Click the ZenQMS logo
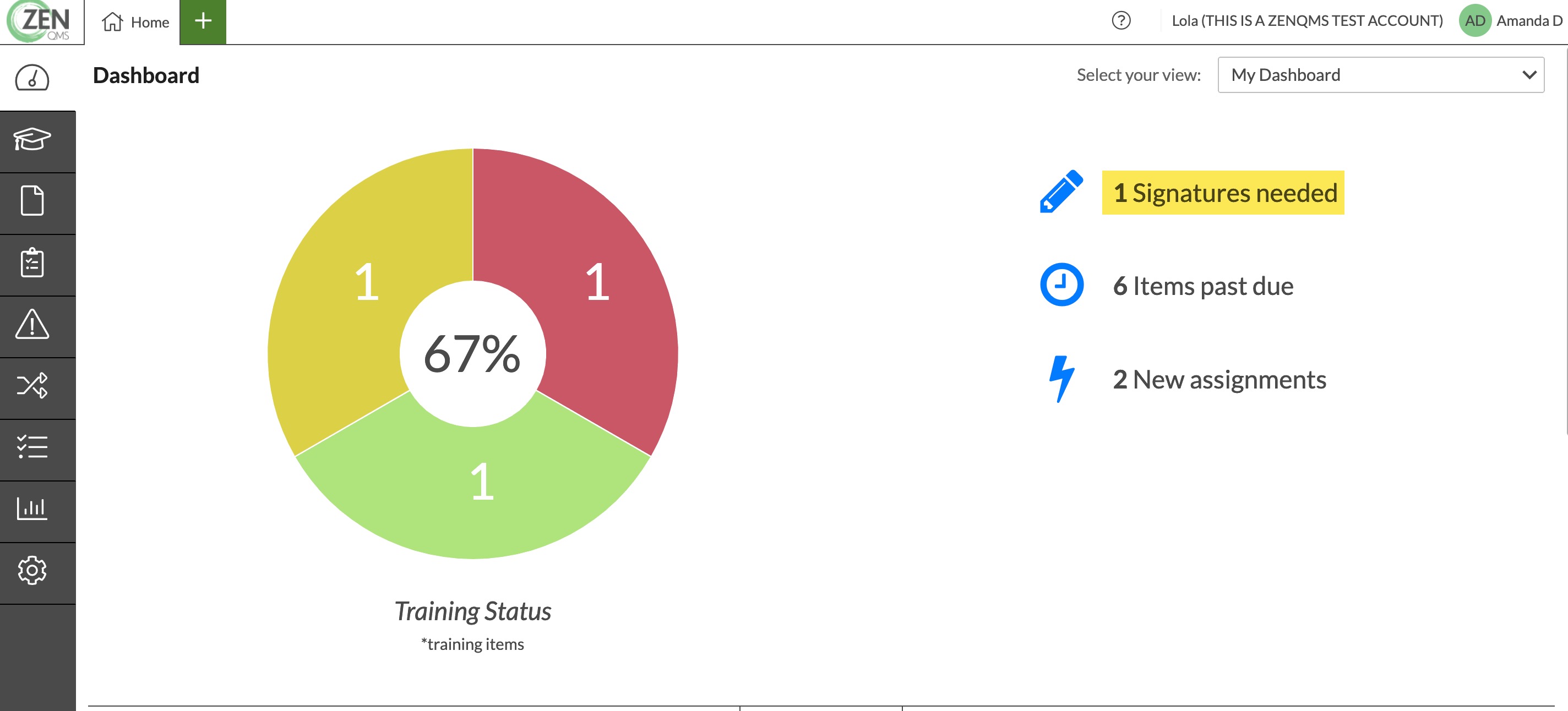This screenshot has width=1568, height=711. coord(40,22)
